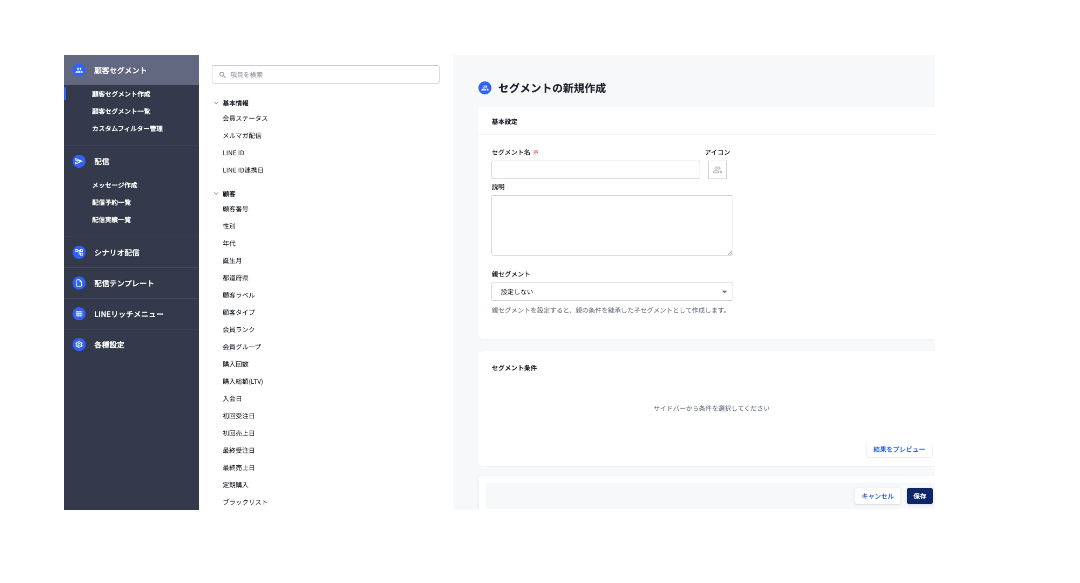Open メッセージ作成 under 配信
Viewport: 1080px width, 583px height.
click(114, 185)
